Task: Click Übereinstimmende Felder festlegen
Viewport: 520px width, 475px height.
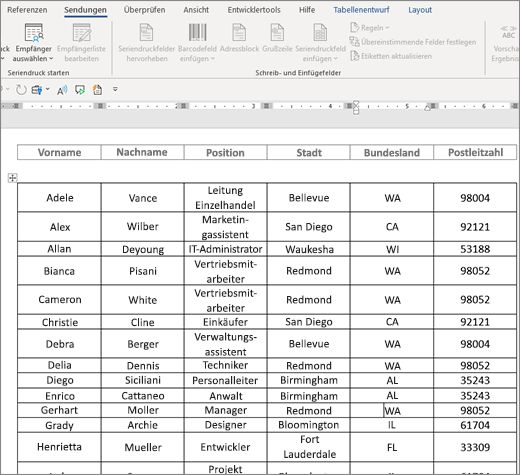Action: 413,42
